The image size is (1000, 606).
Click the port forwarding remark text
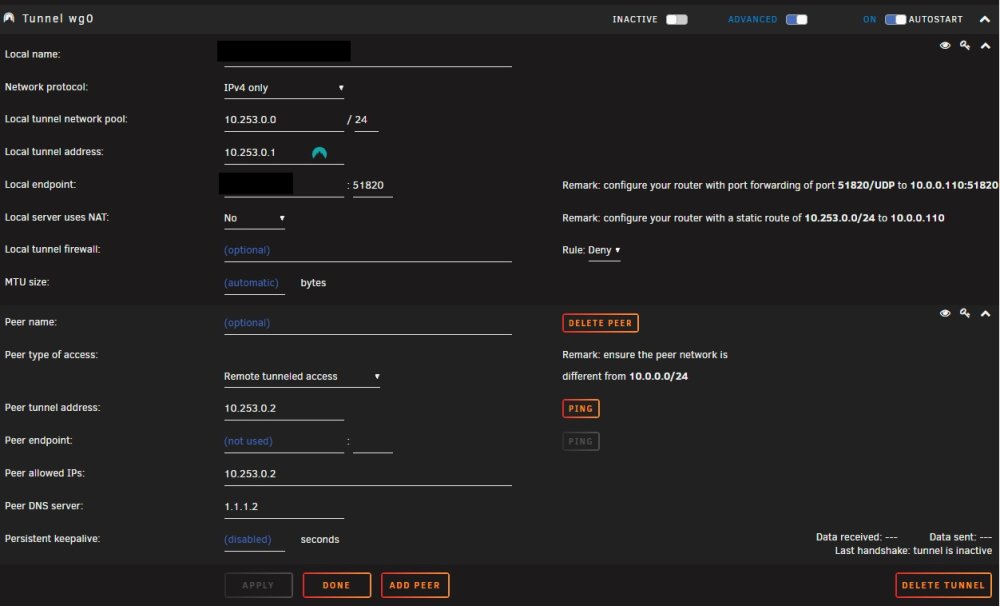[780, 185]
